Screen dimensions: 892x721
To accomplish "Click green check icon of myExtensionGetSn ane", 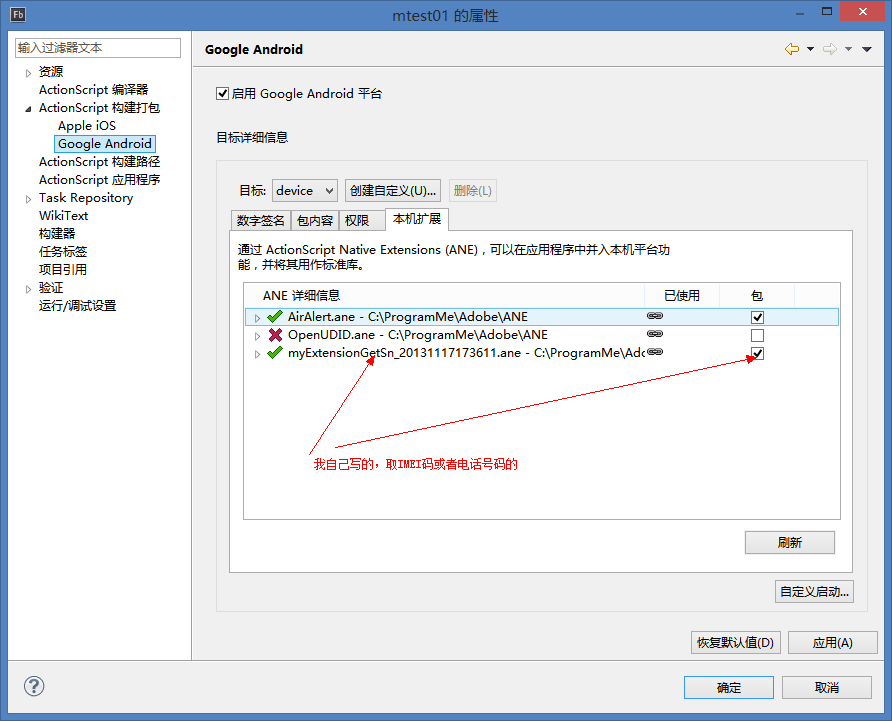I will (275, 353).
